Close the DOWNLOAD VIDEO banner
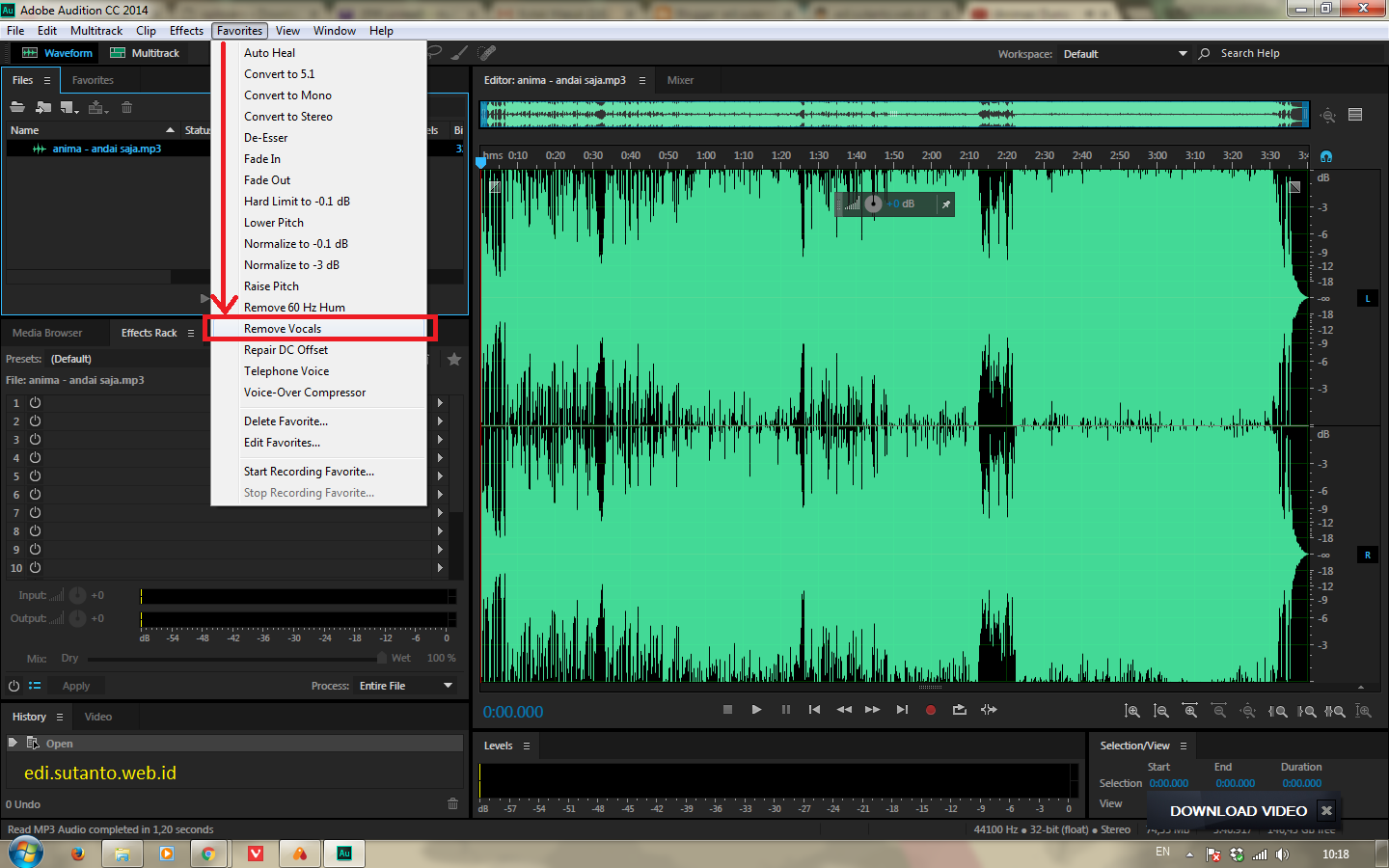This screenshot has width=1389, height=868. pyautogui.click(x=1326, y=811)
